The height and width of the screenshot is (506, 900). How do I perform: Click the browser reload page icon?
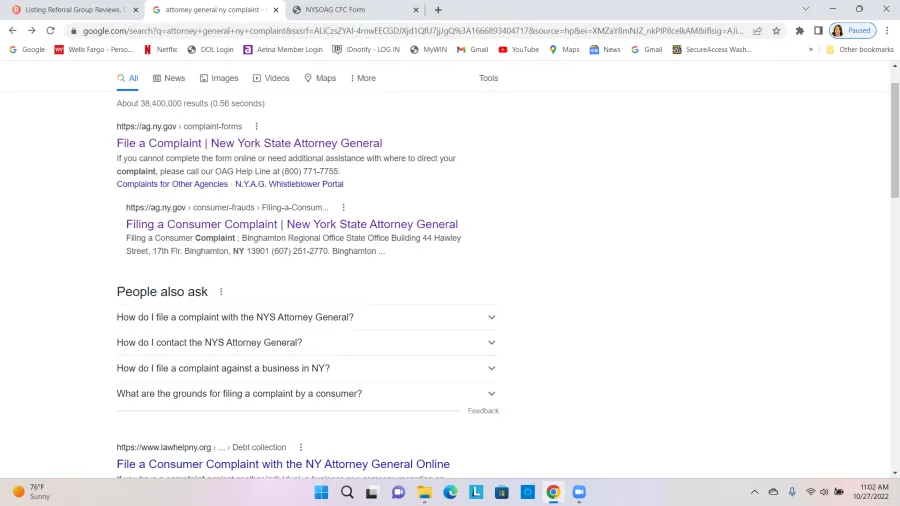pos(51,30)
